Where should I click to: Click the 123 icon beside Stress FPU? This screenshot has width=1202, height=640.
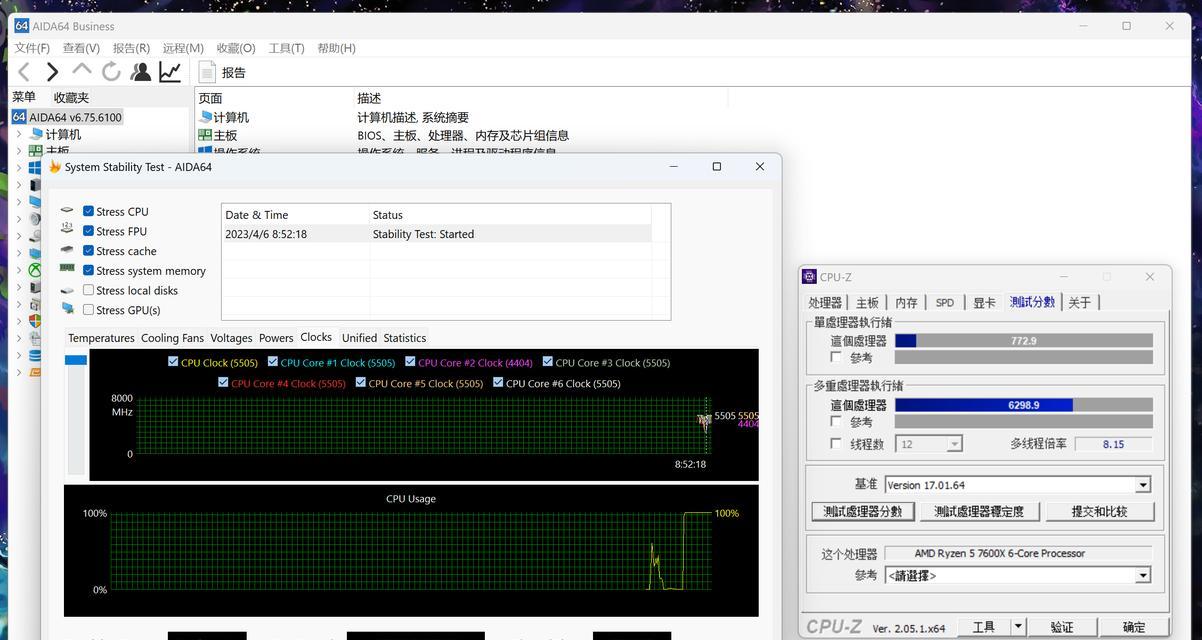67,230
